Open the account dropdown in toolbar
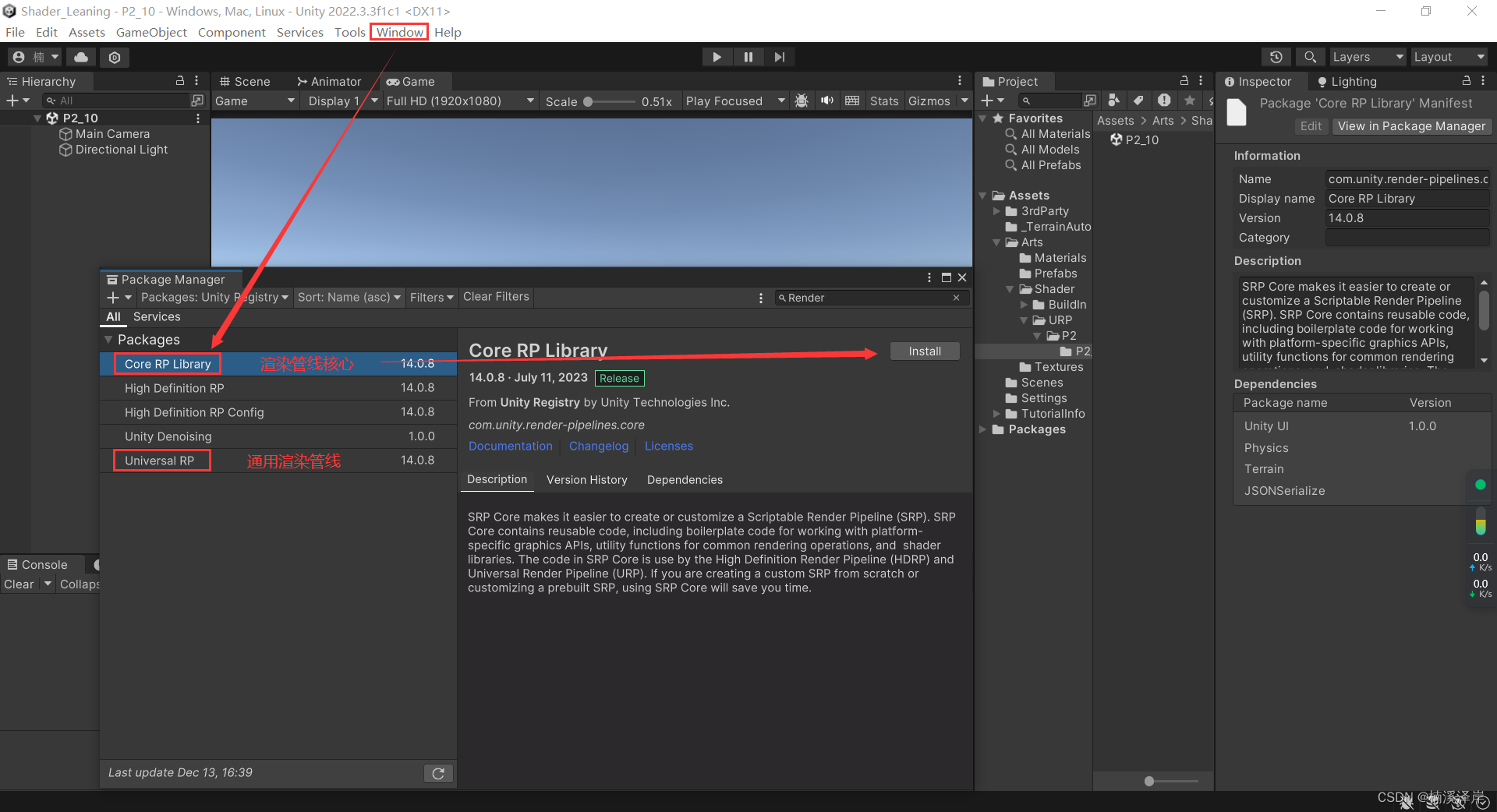The image size is (1497, 812). tap(36, 57)
